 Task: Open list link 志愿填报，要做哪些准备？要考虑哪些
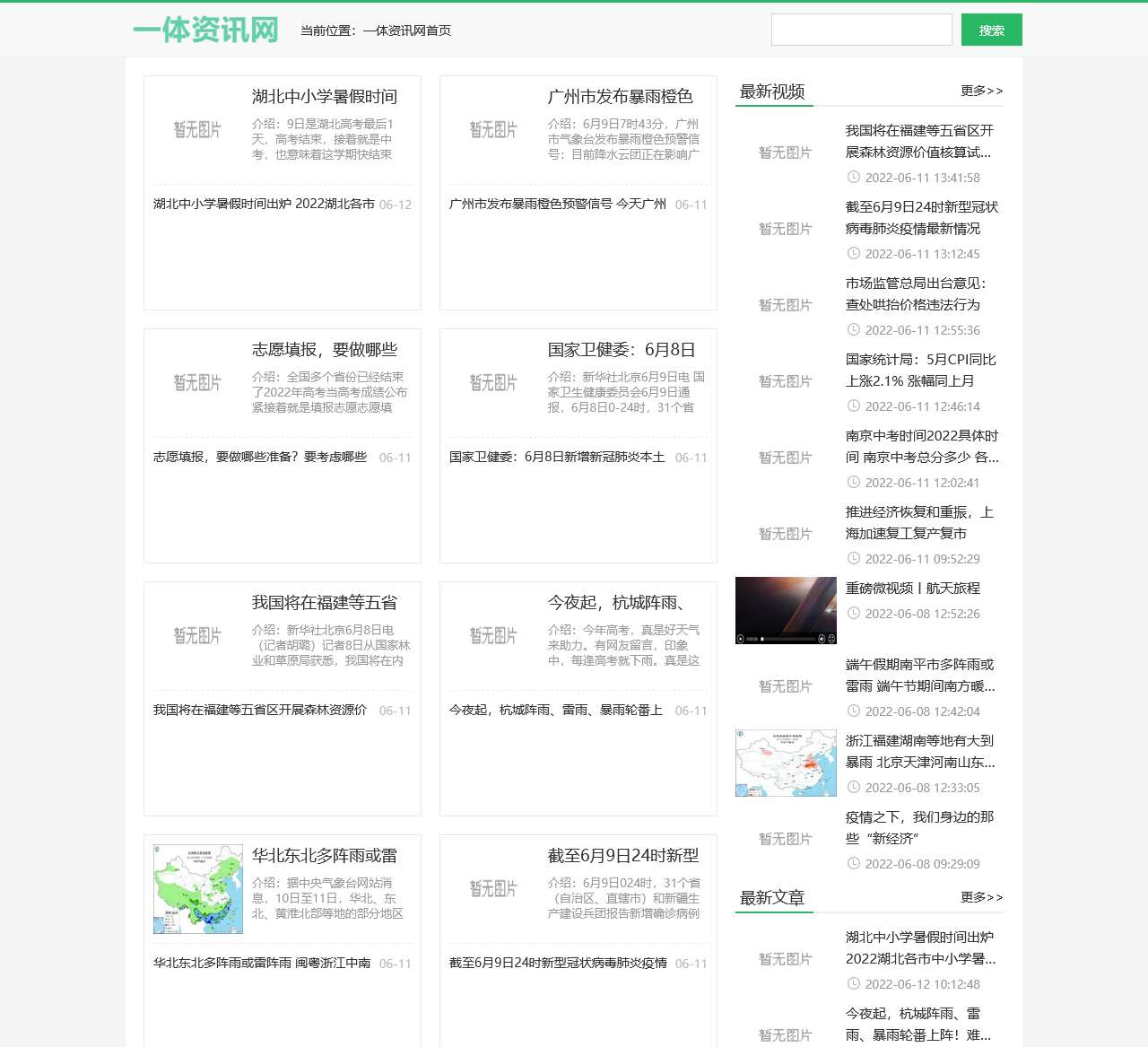[x=260, y=458]
